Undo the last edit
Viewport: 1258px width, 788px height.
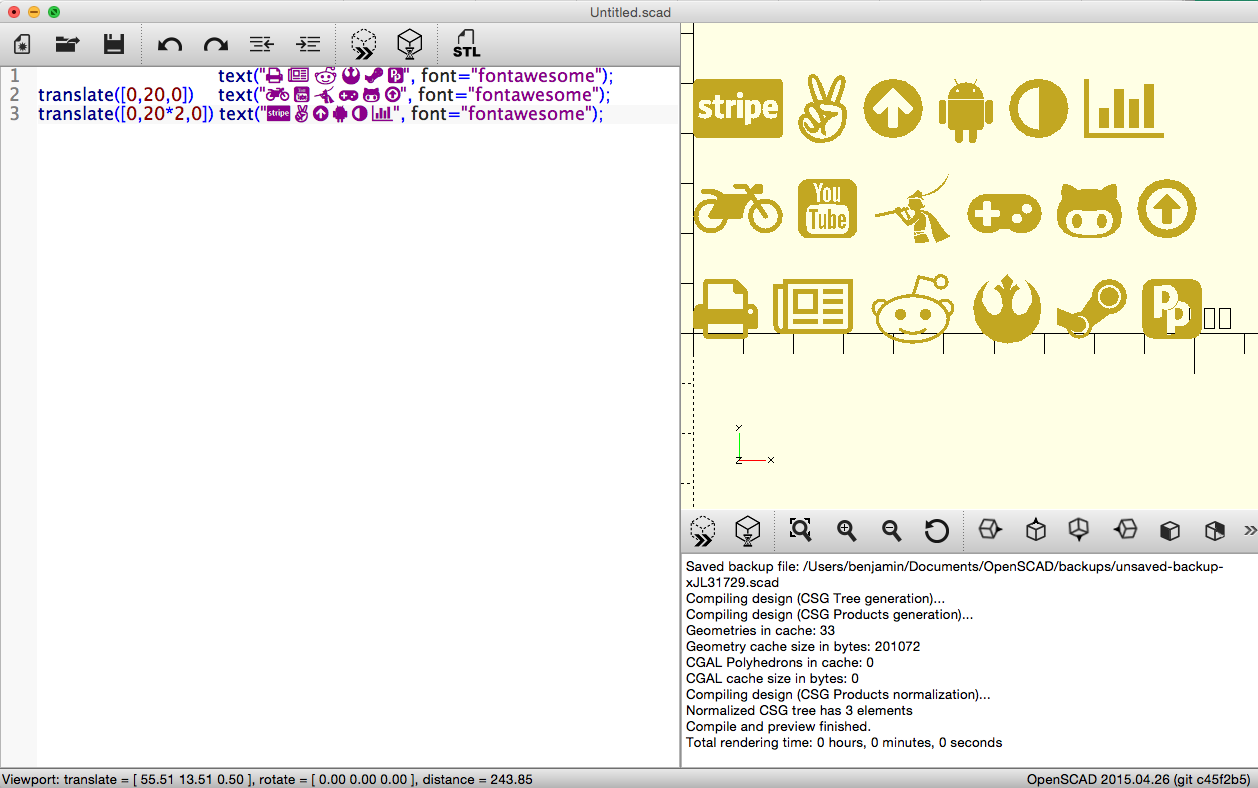(170, 44)
